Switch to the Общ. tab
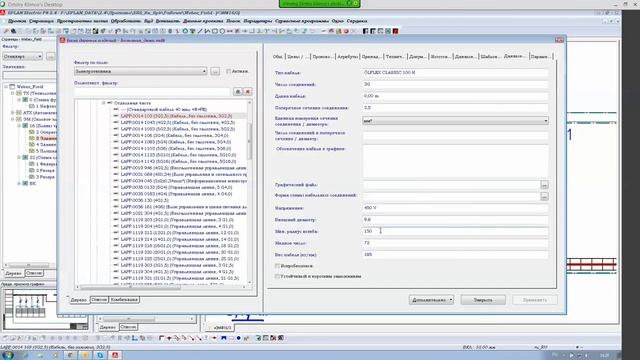The width and height of the screenshot is (640, 360). 278,57
